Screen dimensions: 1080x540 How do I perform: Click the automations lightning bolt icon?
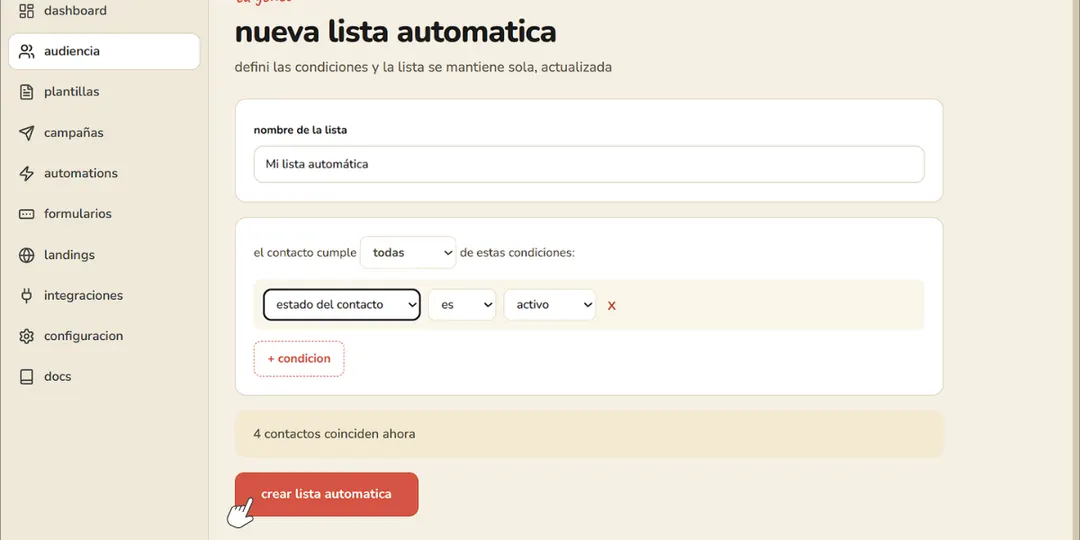pyautogui.click(x=26, y=173)
